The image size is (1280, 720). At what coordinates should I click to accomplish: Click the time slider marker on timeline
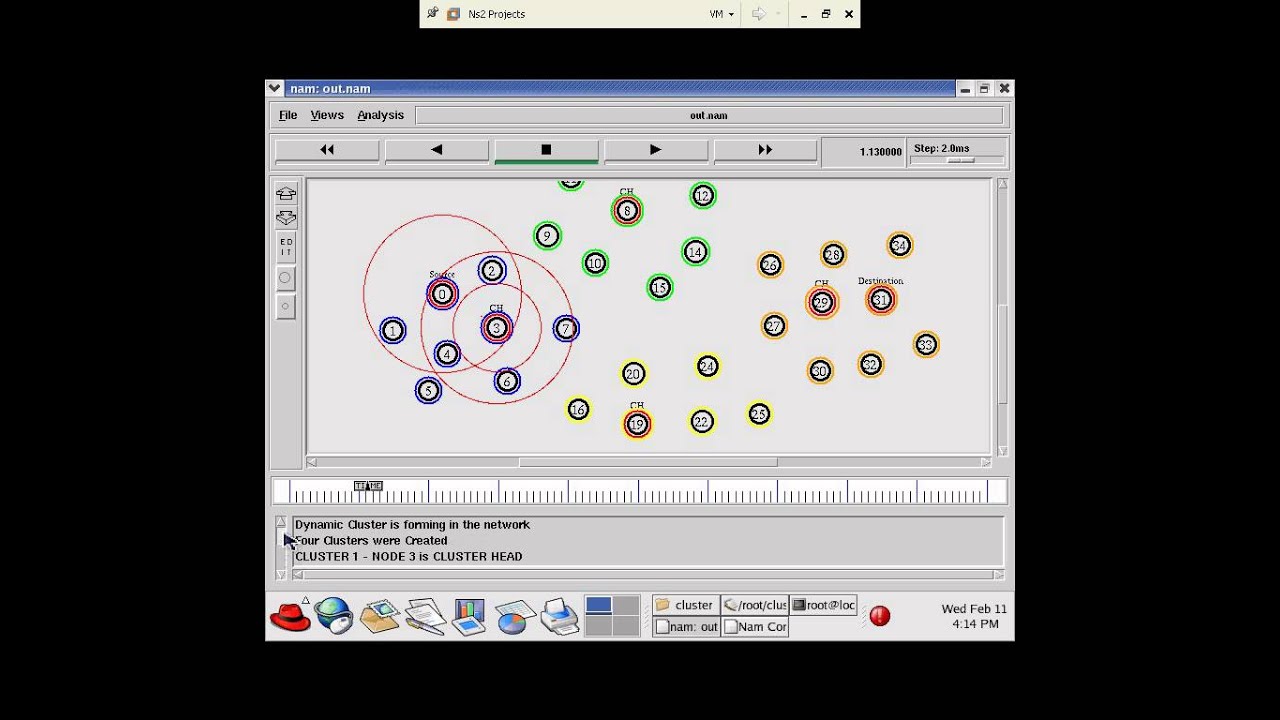tap(368, 486)
